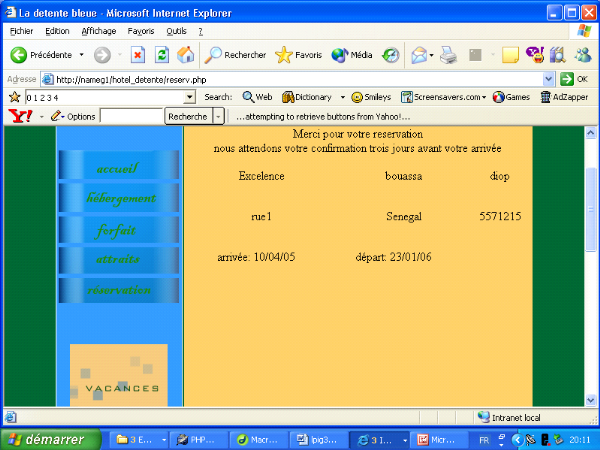This screenshot has height=450, width=600.
Task: Open the ? help menu
Action: 201,31
